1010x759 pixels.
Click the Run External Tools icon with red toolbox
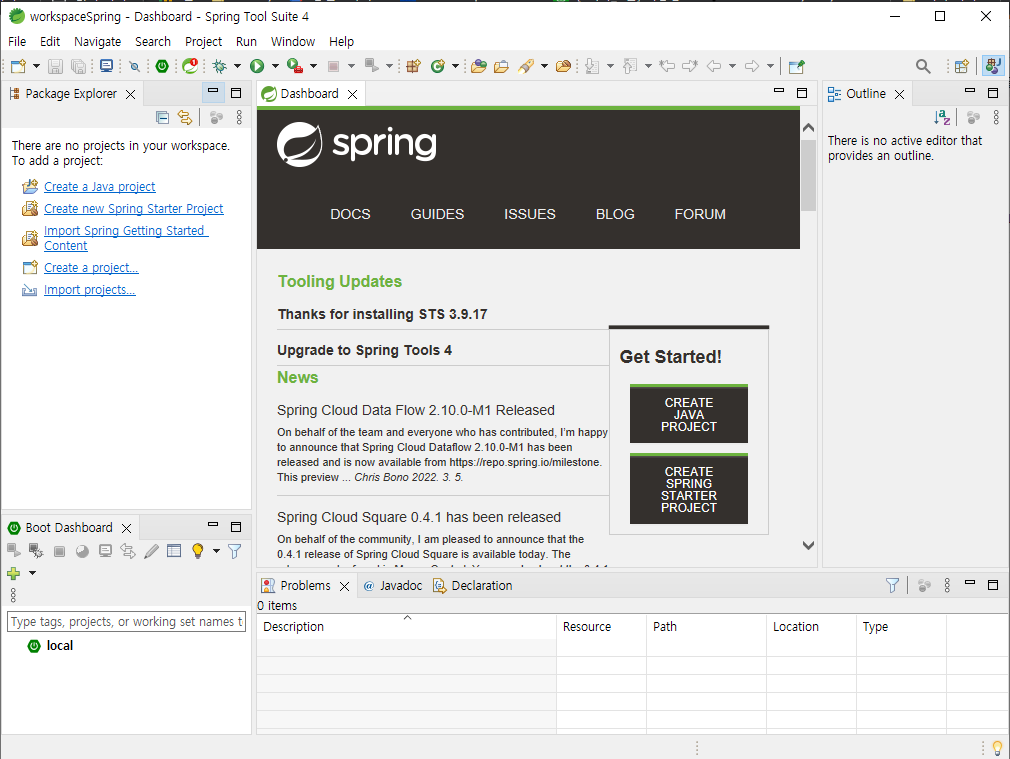point(295,66)
